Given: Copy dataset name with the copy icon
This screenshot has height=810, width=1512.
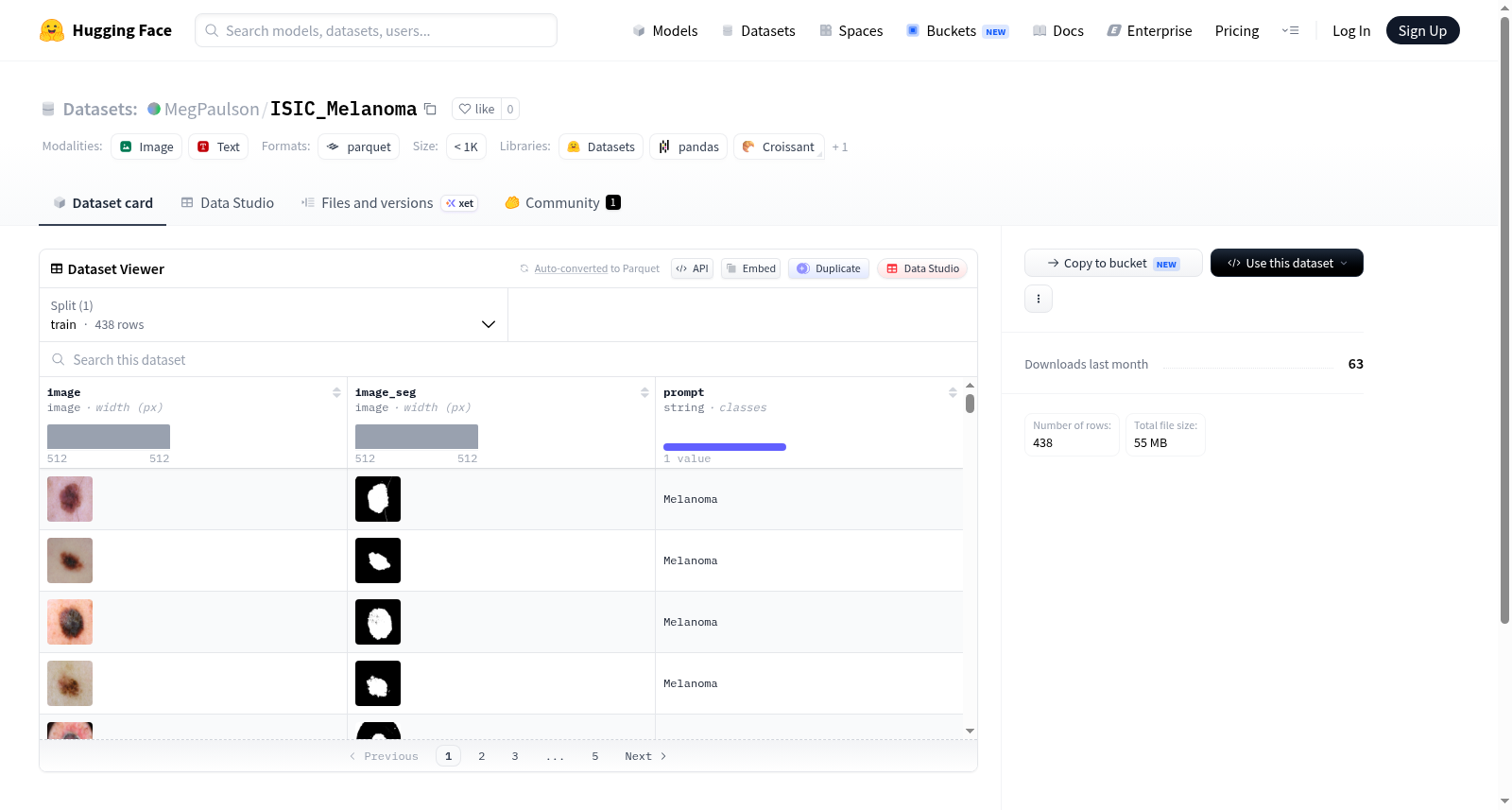Looking at the screenshot, I should click(430, 109).
